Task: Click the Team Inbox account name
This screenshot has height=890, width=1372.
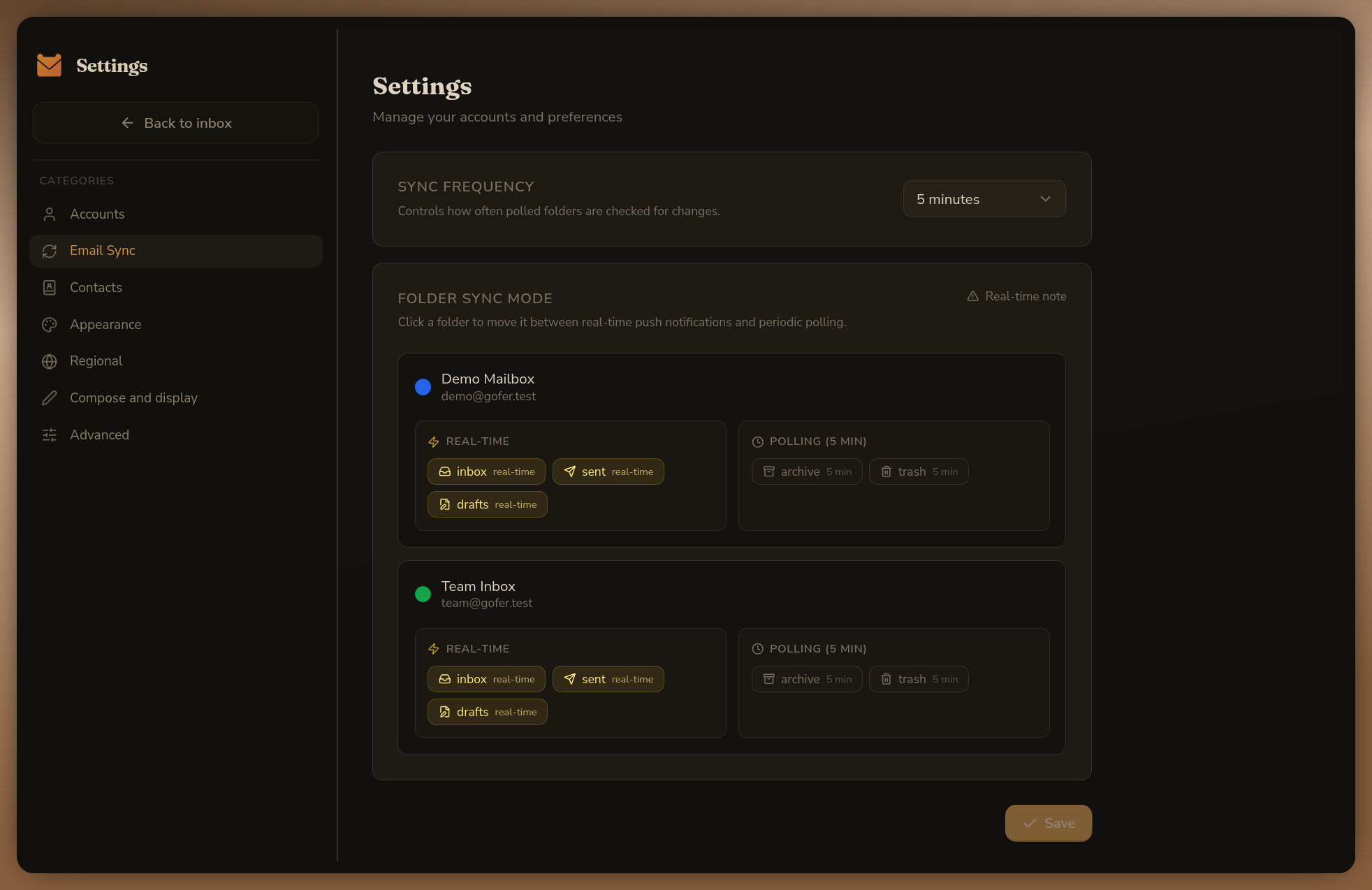Action: tap(479, 586)
